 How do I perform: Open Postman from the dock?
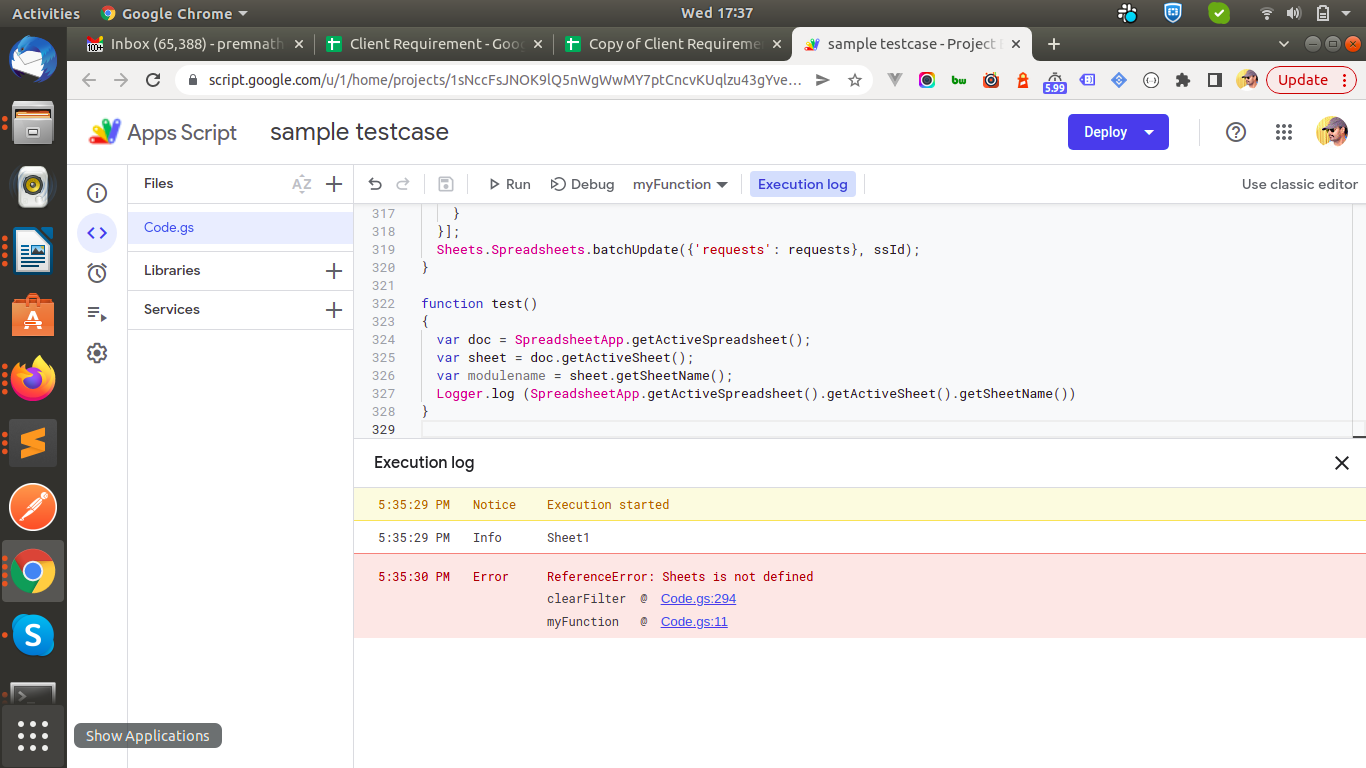tap(33, 507)
